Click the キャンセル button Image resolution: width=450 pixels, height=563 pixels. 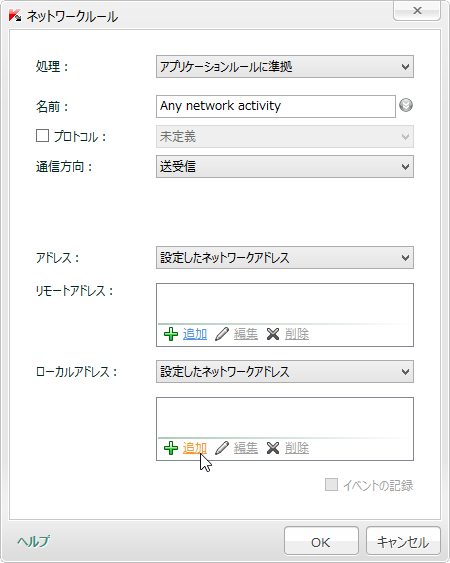coord(403,541)
